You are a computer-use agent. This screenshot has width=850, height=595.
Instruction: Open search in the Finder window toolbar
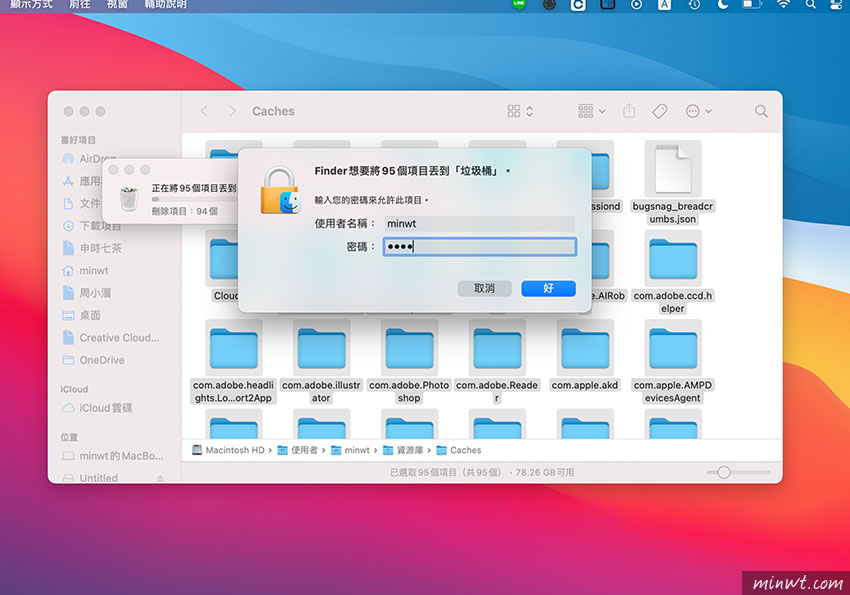pyautogui.click(x=761, y=111)
